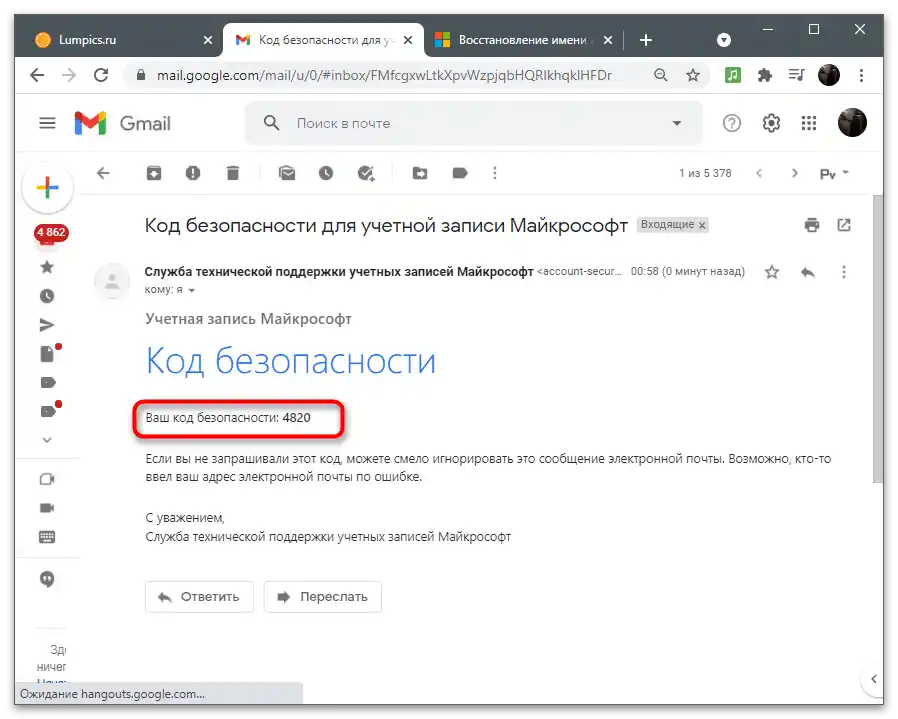898x719 pixels.
Task: Open Drafts in sidebar
Action: (48, 353)
